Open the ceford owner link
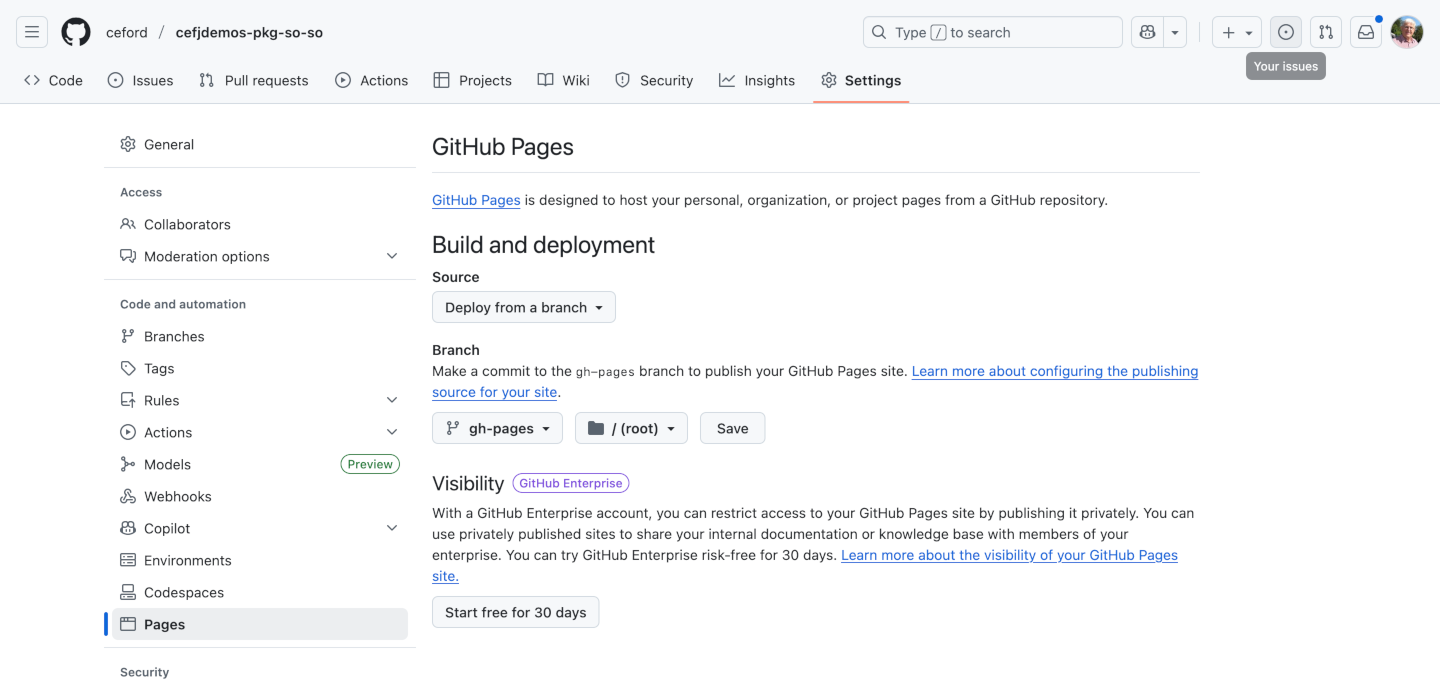The height and width of the screenshot is (685, 1440). [127, 32]
